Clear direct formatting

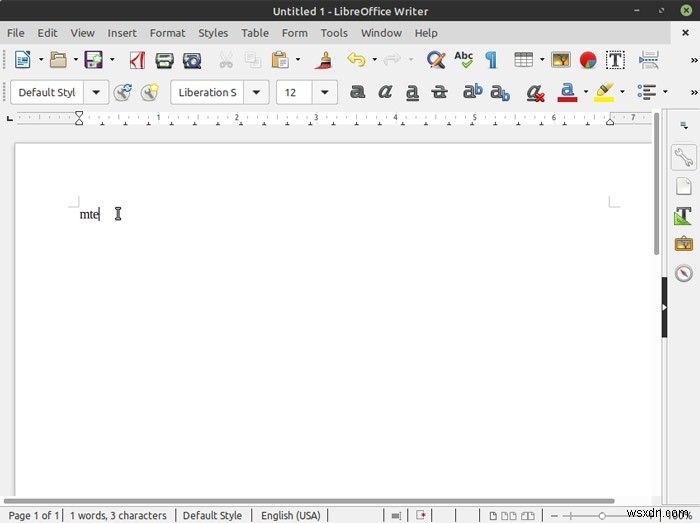click(x=535, y=92)
